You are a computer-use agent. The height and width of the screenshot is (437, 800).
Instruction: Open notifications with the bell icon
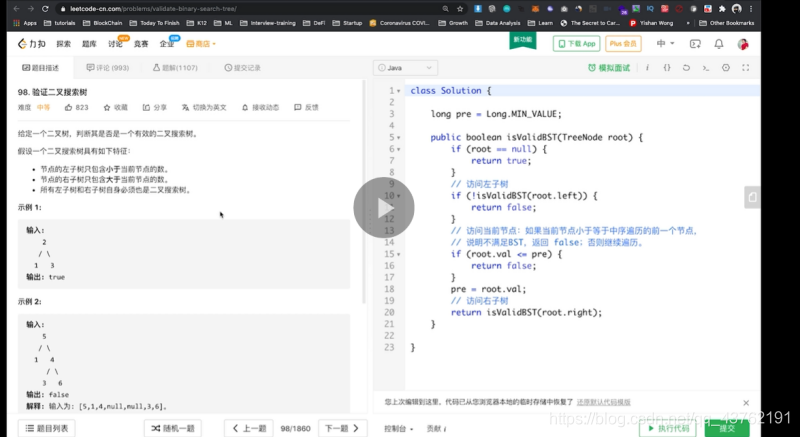[x=719, y=44]
